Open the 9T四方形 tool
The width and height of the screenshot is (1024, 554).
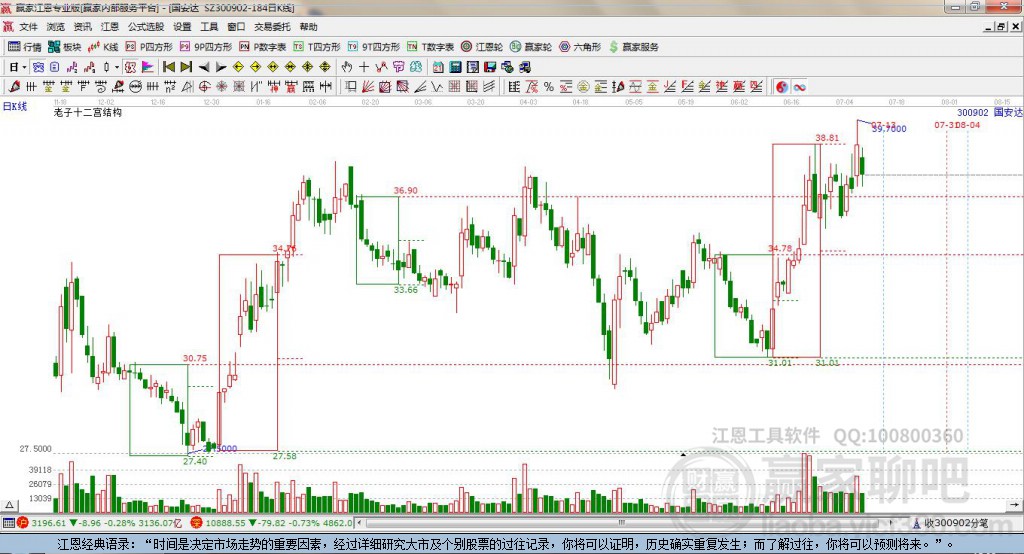374,47
